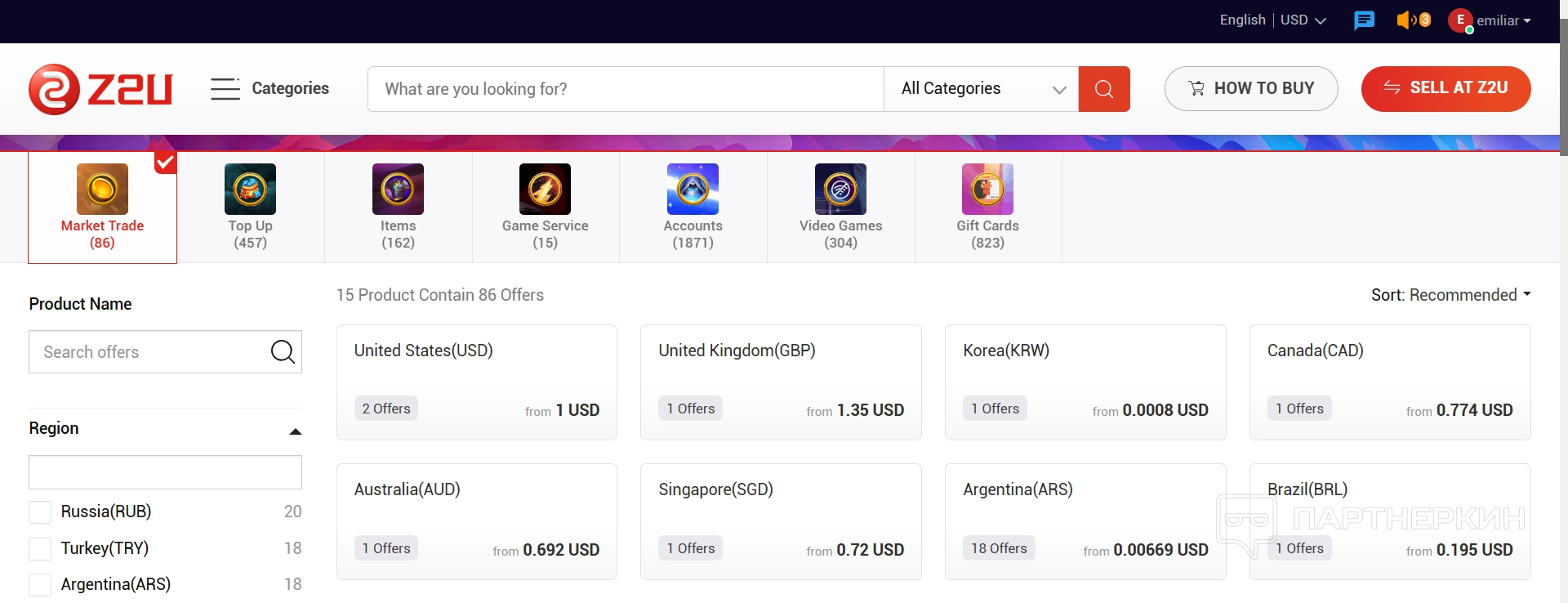Open the Canada(CAD) product card
Viewport: 1568px width, 603px height.
click(x=1390, y=382)
